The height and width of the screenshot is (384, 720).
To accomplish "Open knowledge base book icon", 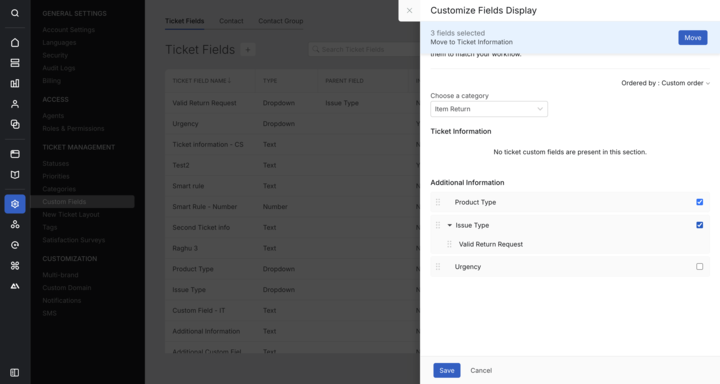I will pos(15,175).
